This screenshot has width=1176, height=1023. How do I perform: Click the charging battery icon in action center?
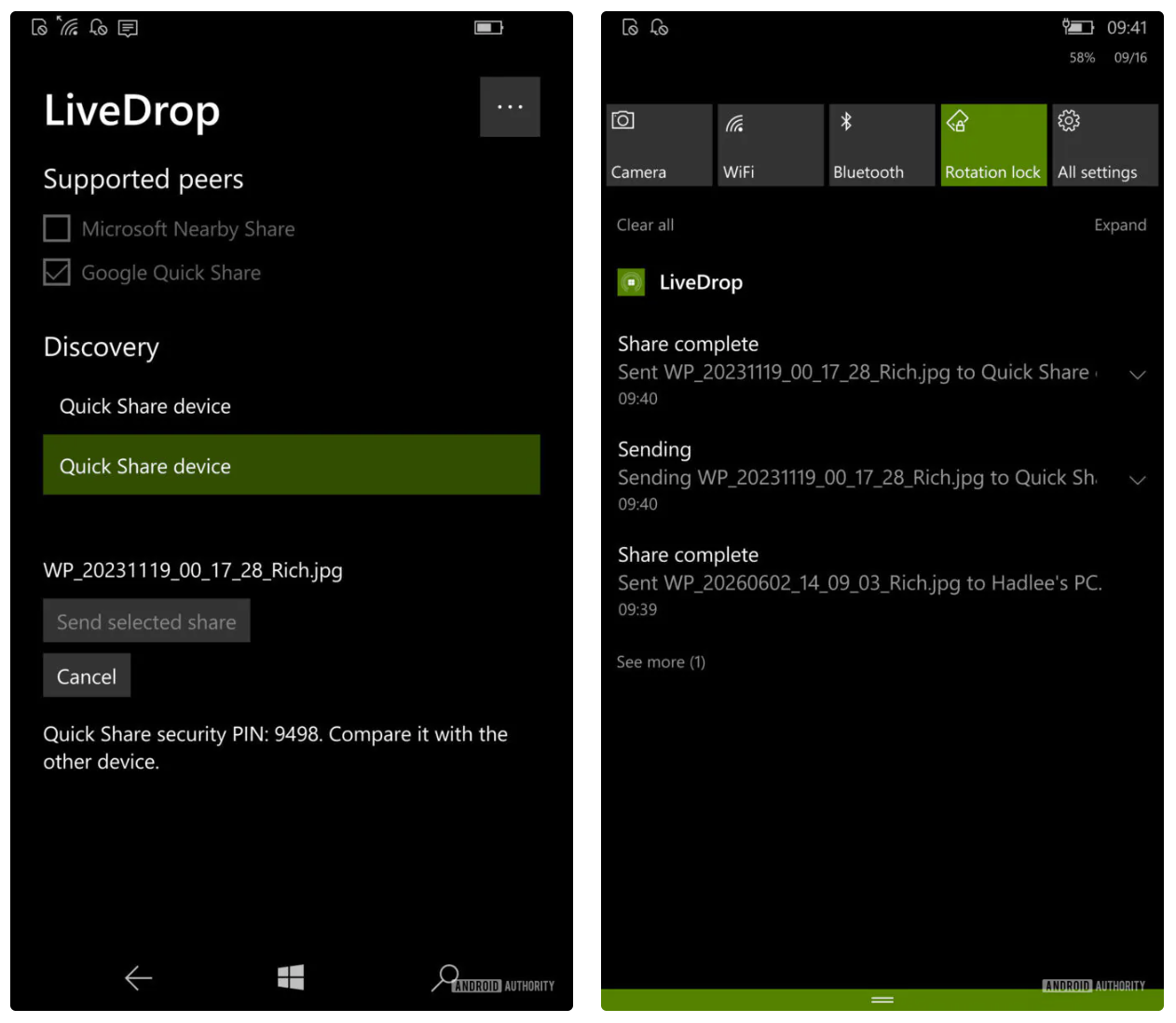[1078, 27]
